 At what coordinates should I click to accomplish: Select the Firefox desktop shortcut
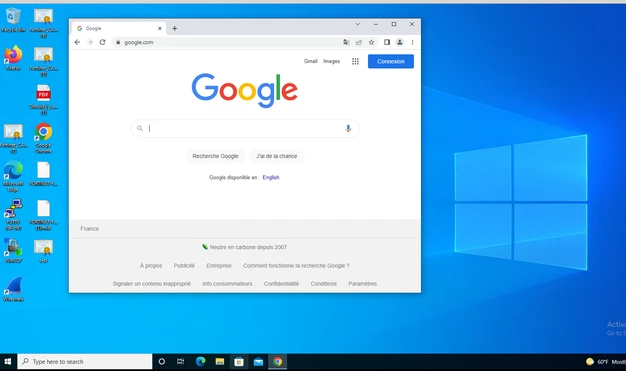(13, 58)
